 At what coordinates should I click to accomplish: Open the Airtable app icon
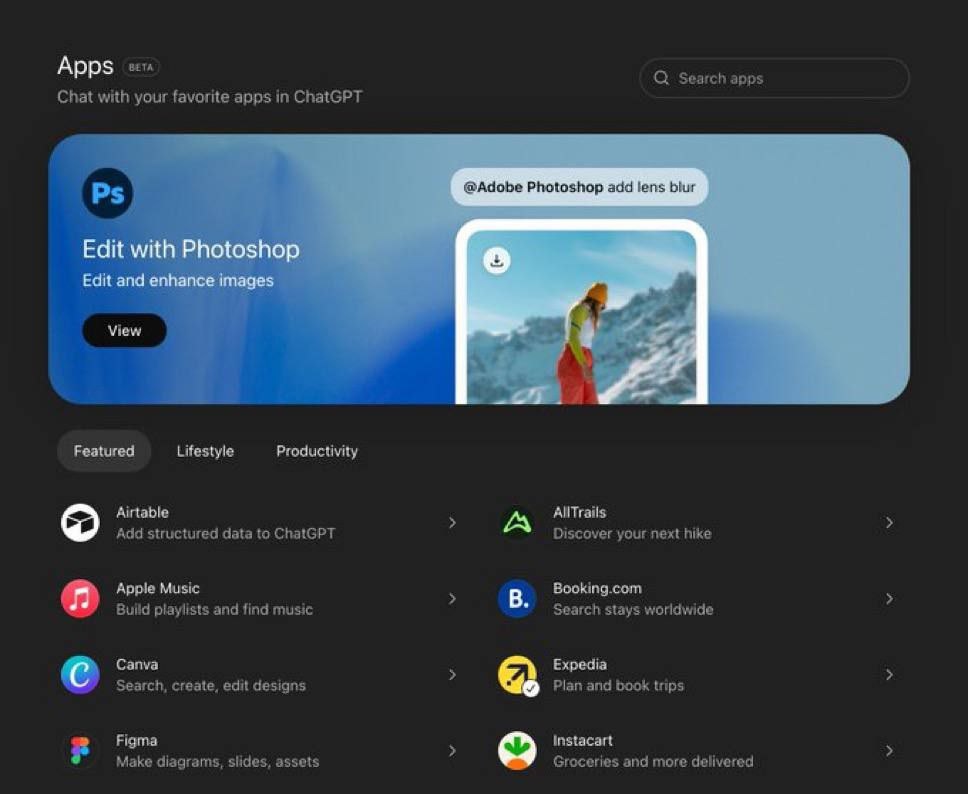[80, 523]
